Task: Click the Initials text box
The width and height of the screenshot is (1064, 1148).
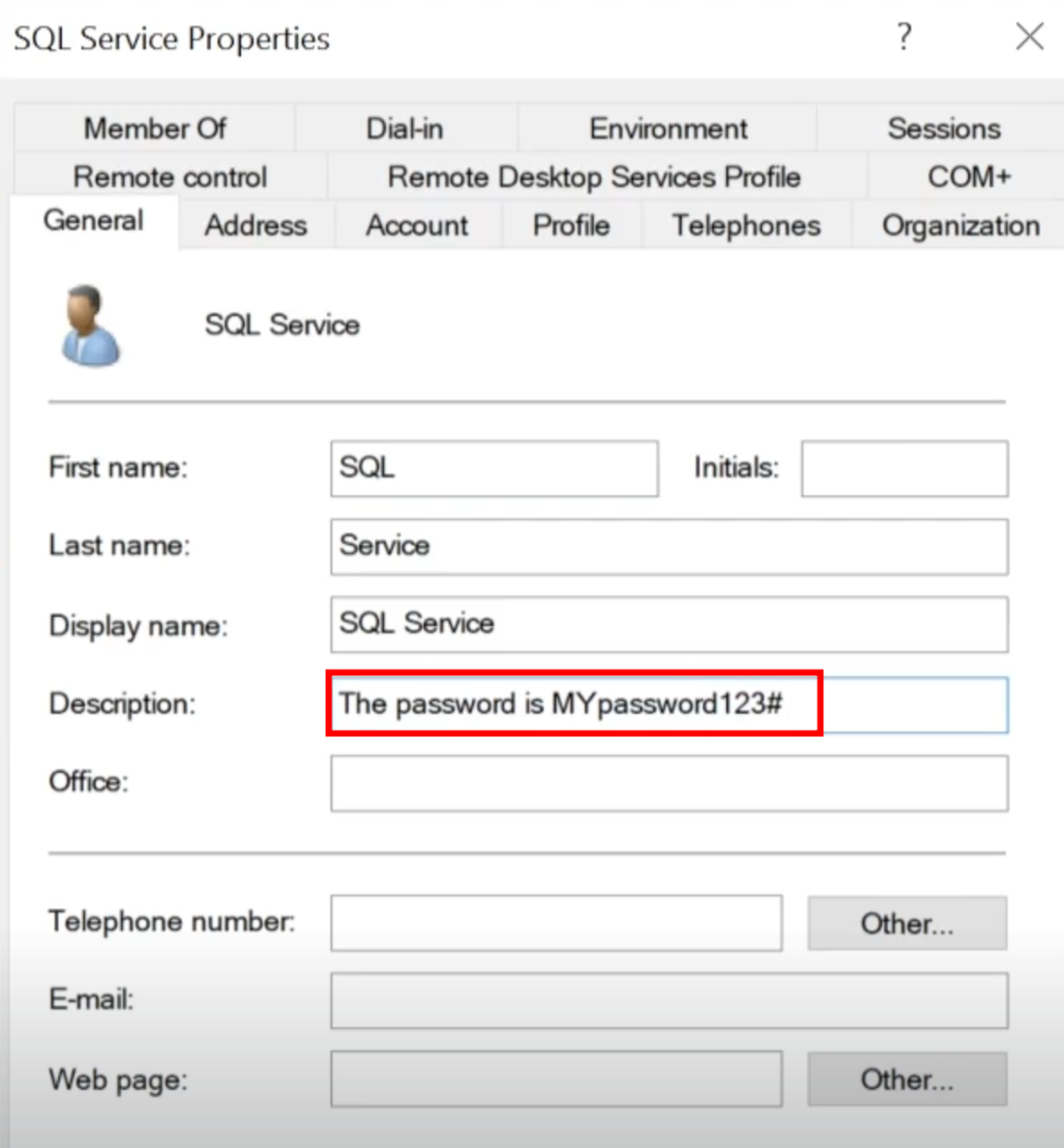Action: tap(903, 468)
